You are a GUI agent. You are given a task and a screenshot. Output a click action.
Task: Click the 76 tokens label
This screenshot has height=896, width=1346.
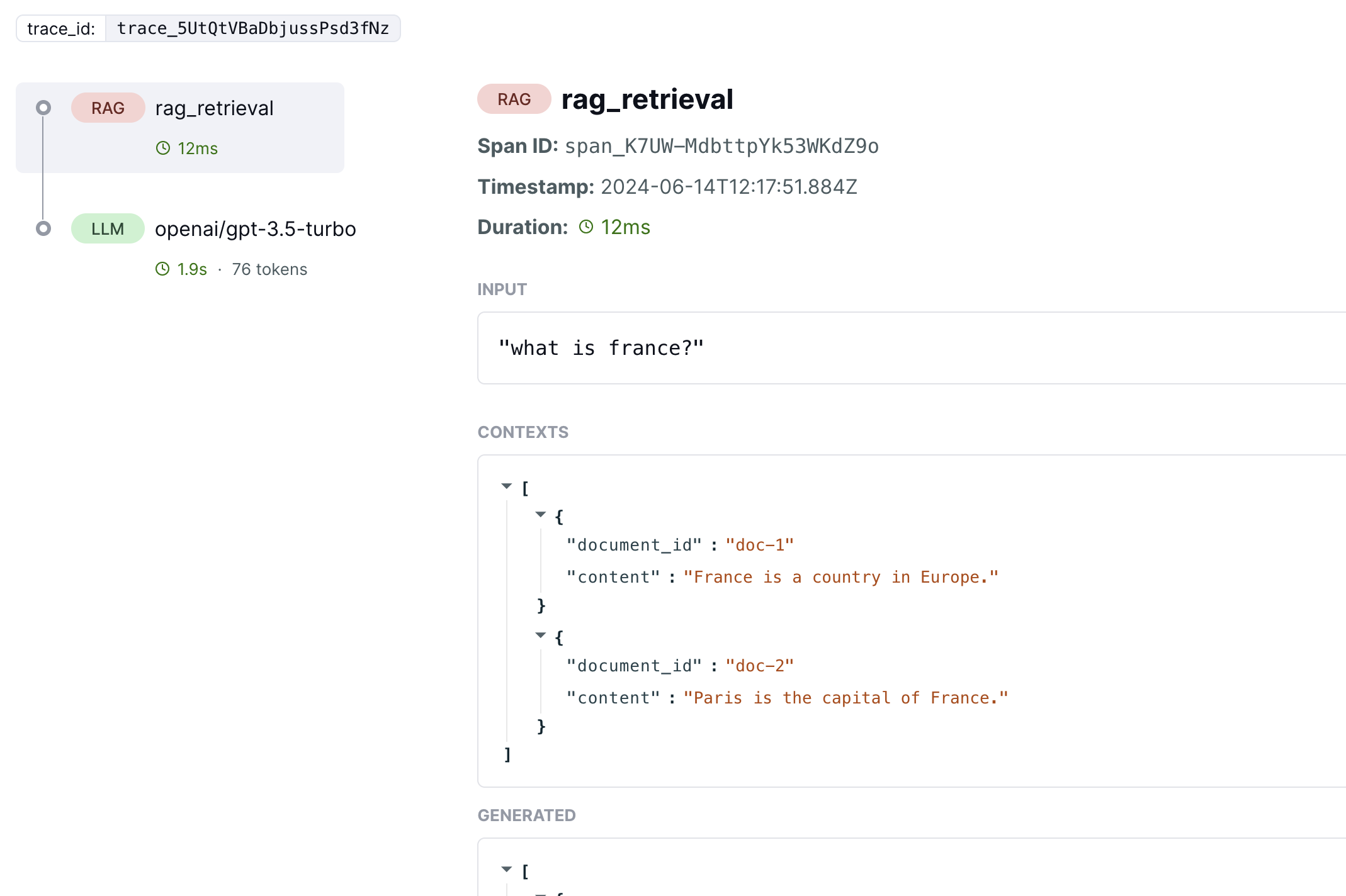click(269, 269)
